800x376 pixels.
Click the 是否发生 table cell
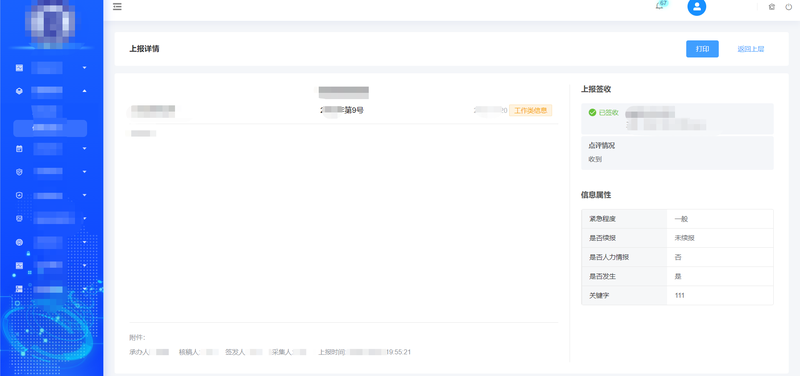click(x=624, y=276)
